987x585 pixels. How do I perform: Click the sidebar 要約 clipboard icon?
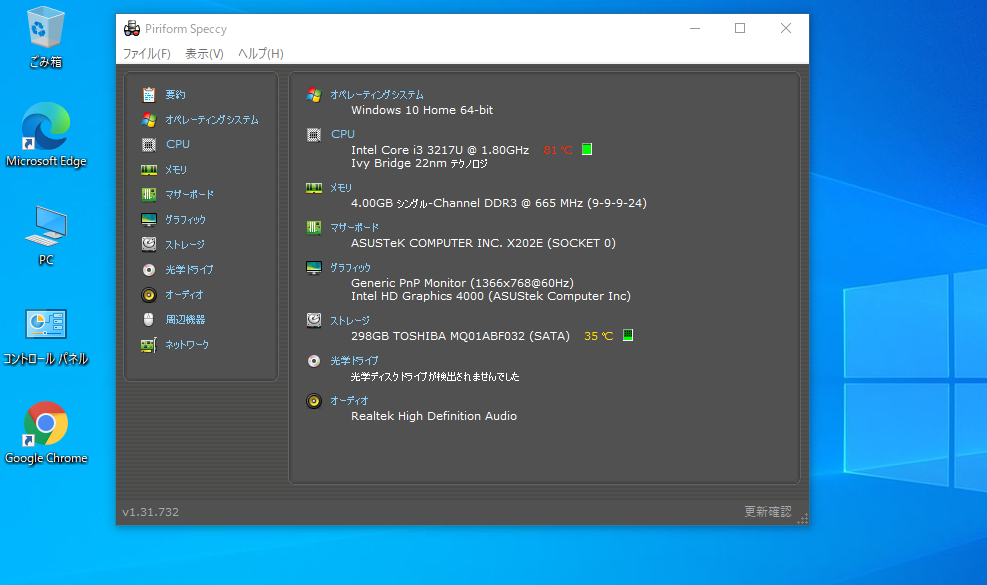149,94
